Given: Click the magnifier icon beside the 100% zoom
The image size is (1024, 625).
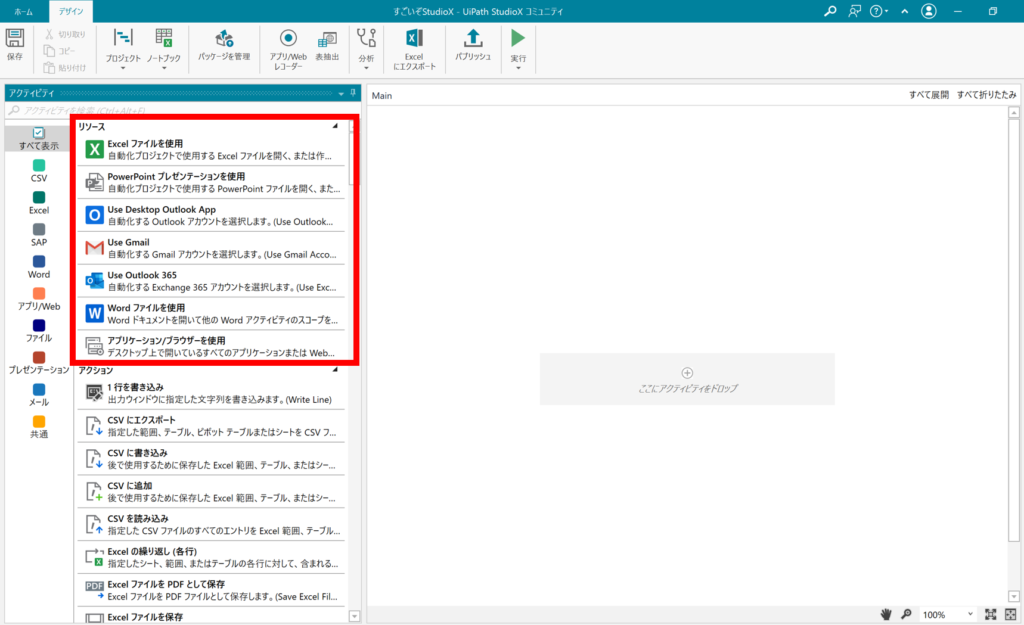Looking at the screenshot, I should point(906,615).
